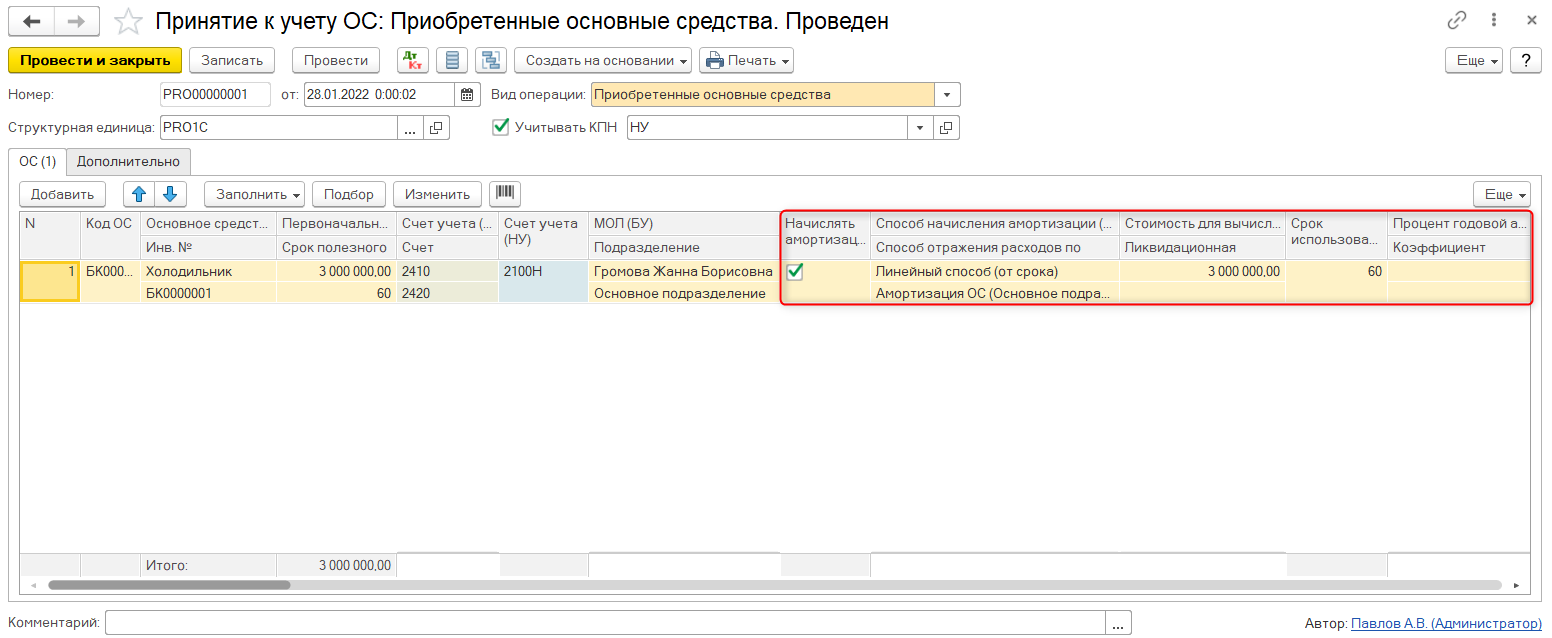Copy link to document icon
Viewport: 1552px width, 638px height.
1456,20
